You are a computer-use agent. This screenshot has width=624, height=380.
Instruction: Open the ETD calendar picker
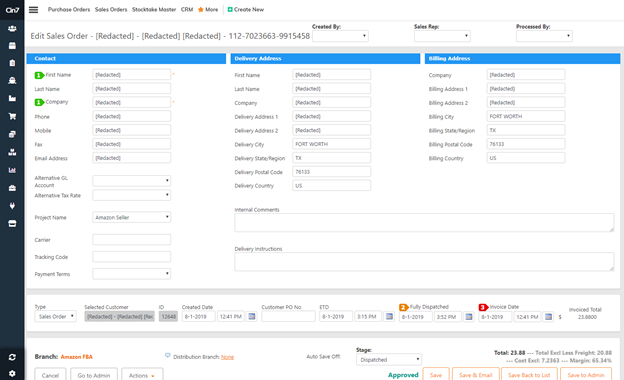(390, 316)
